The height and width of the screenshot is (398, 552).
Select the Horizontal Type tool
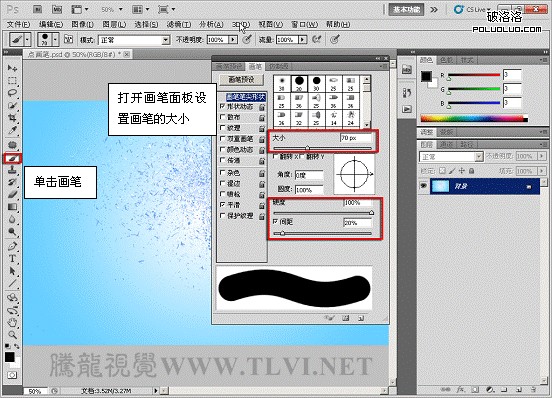pyautogui.click(x=12, y=259)
